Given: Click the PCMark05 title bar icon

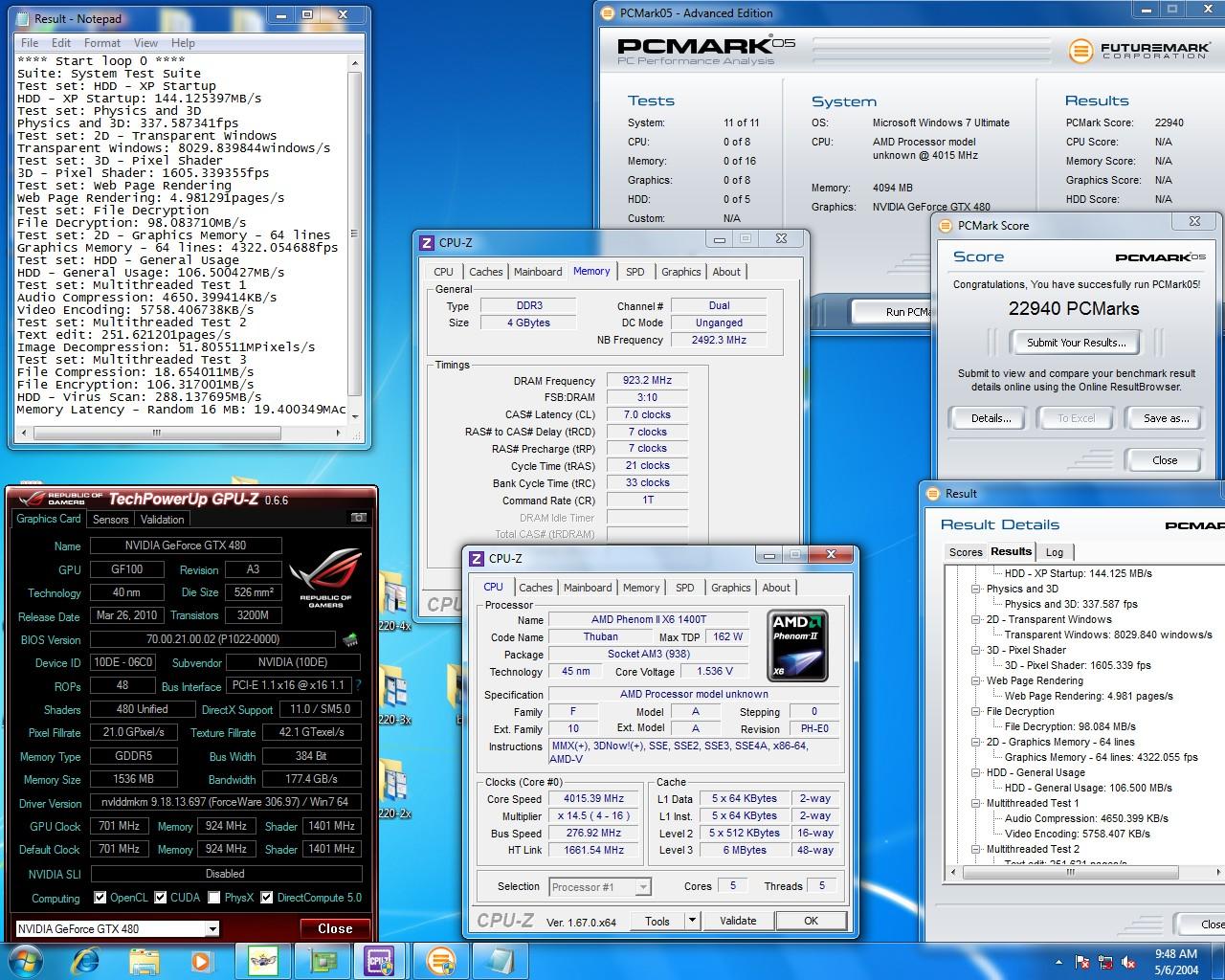Looking at the screenshot, I should coord(608,12).
